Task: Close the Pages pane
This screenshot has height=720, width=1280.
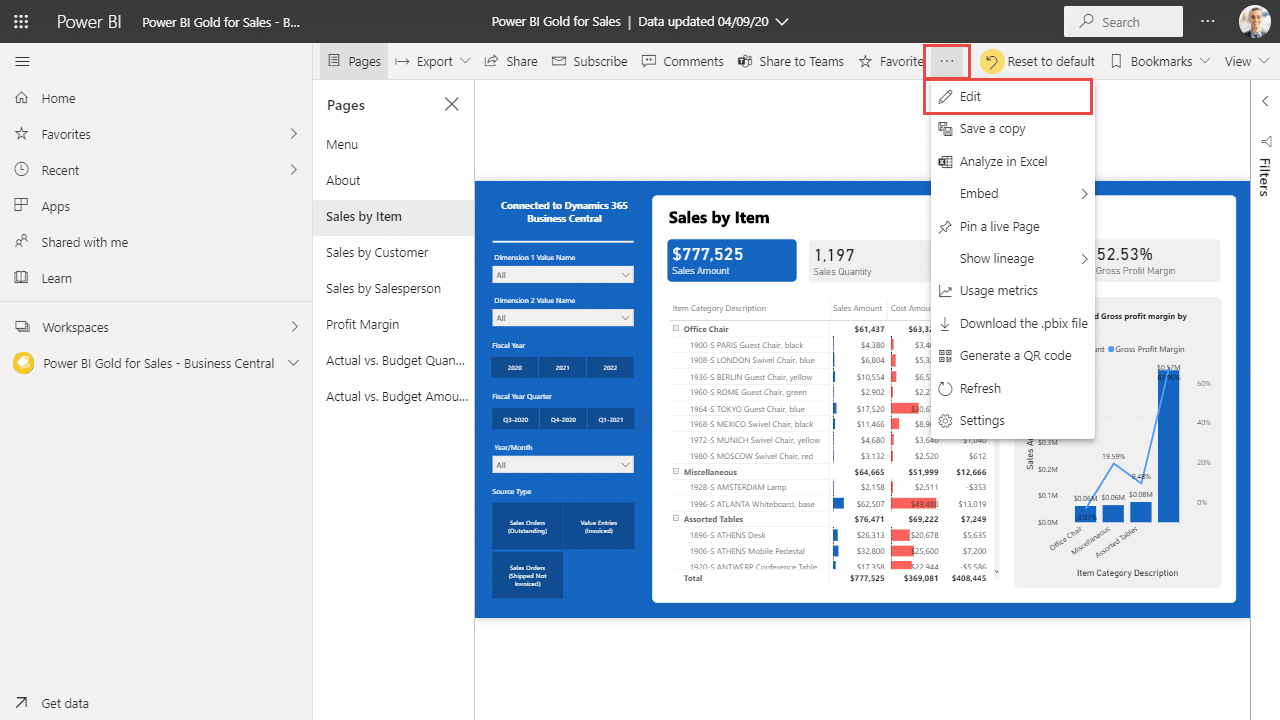Action: tap(452, 104)
